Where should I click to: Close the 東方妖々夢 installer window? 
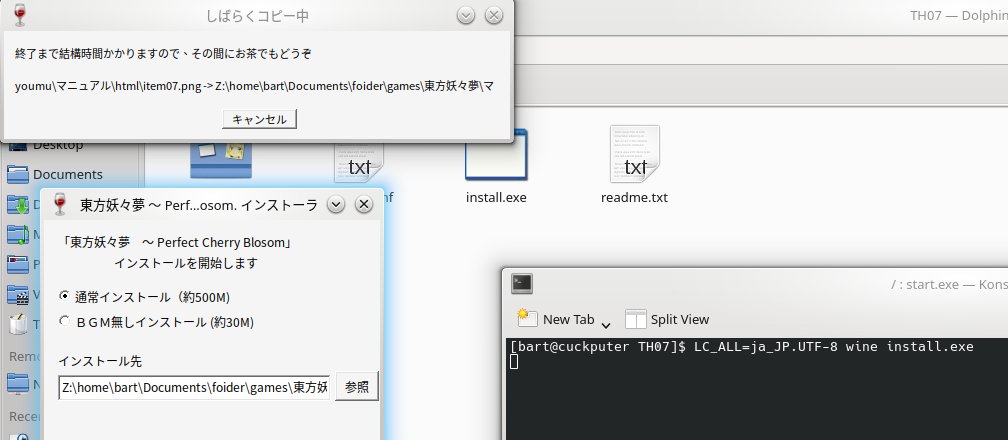[x=364, y=205]
